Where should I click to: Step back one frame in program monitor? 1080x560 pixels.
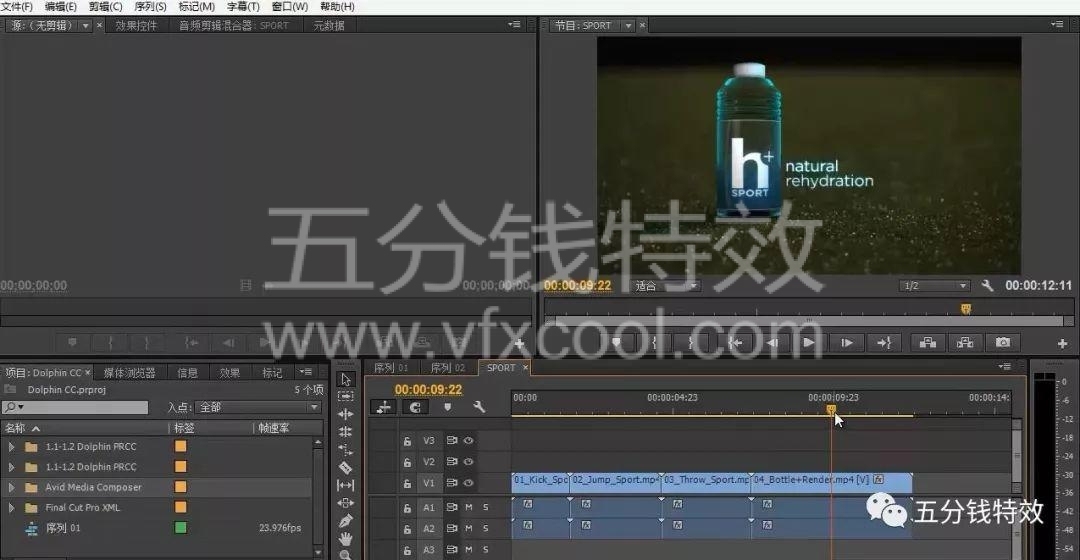(772, 342)
